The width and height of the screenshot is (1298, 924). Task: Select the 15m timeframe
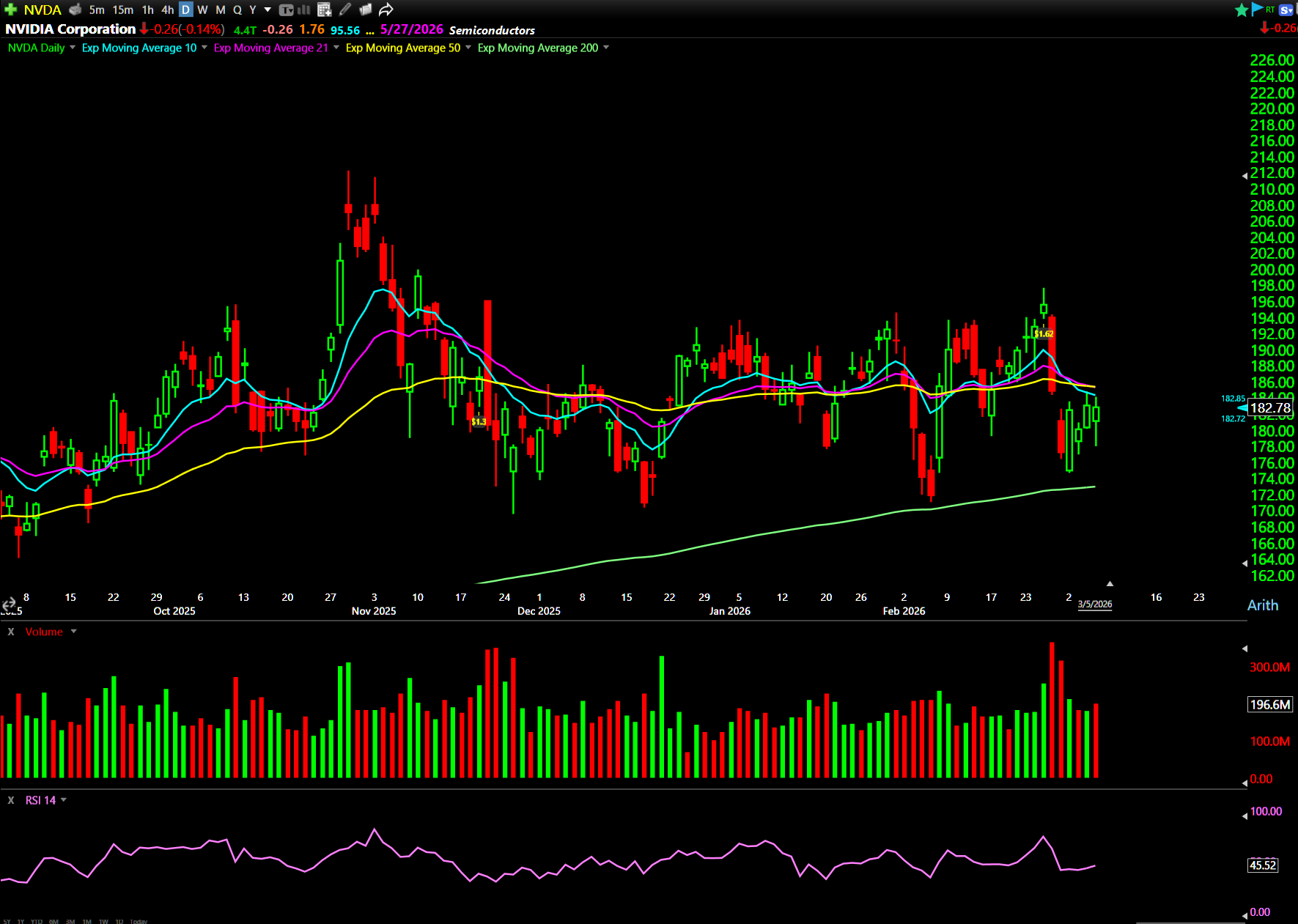pos(122,10)
